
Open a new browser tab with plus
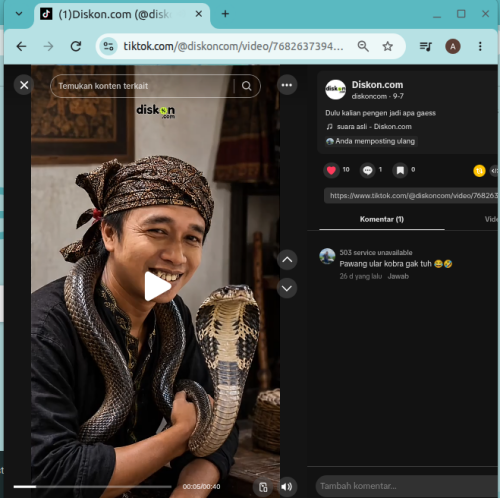point(225,14)
